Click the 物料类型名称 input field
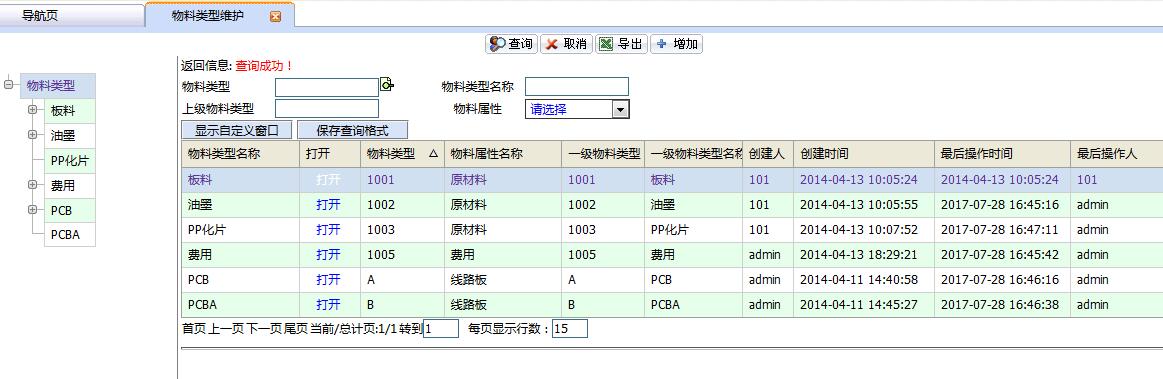Screen dimensions: 1163x379 pos(577,87)
